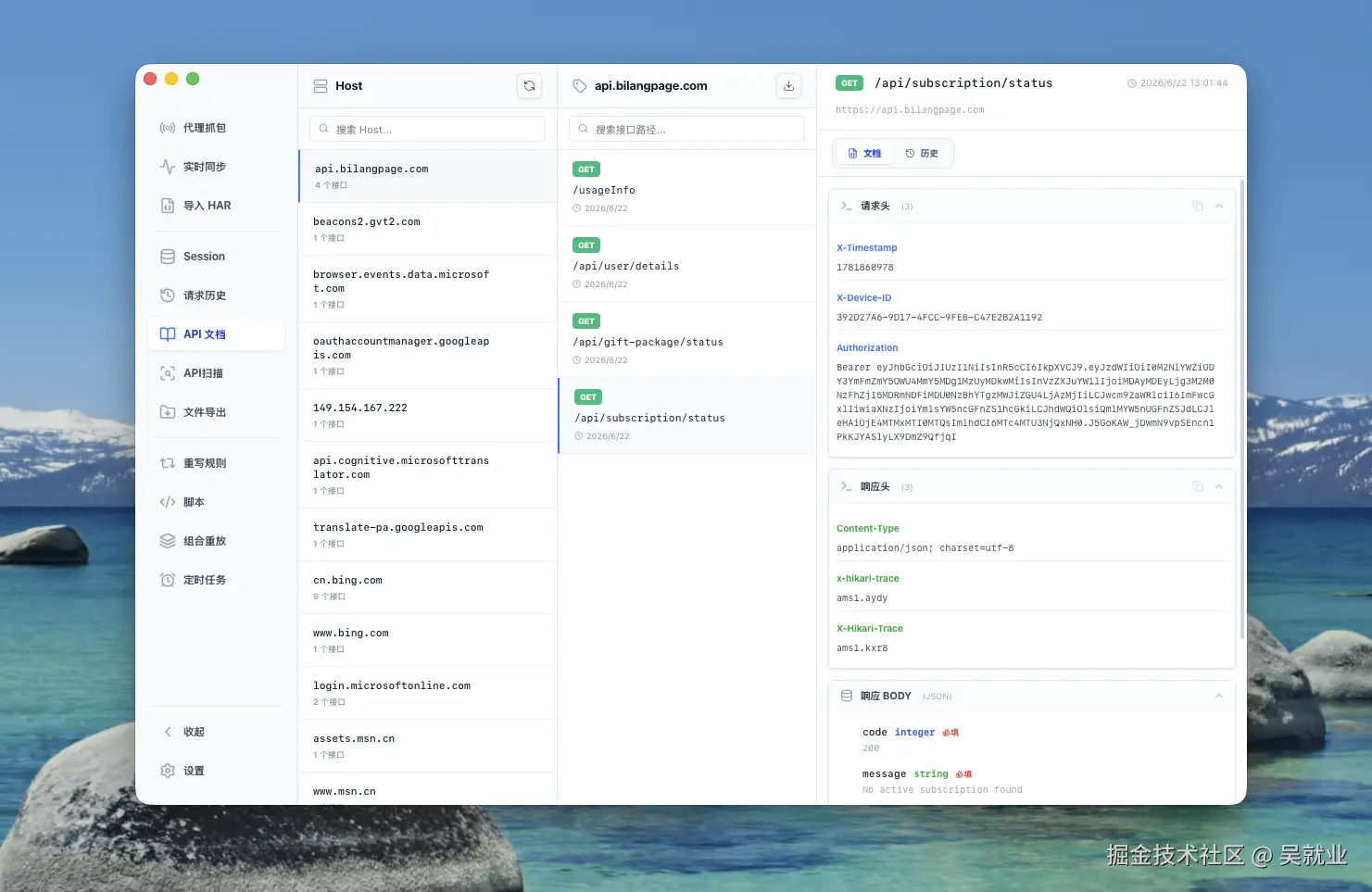Screen dimensions: 1372x892
Task: Select host cn.bing.com
Action: 427,587
